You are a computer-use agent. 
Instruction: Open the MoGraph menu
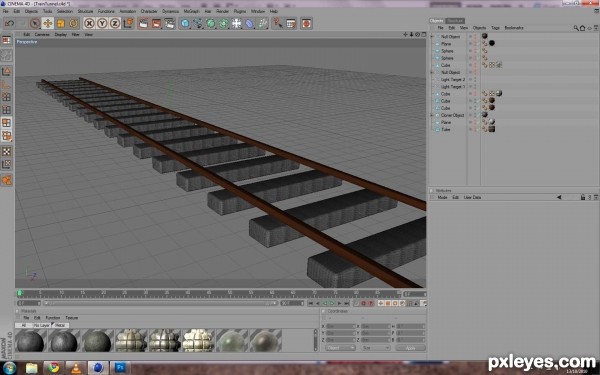191,11
